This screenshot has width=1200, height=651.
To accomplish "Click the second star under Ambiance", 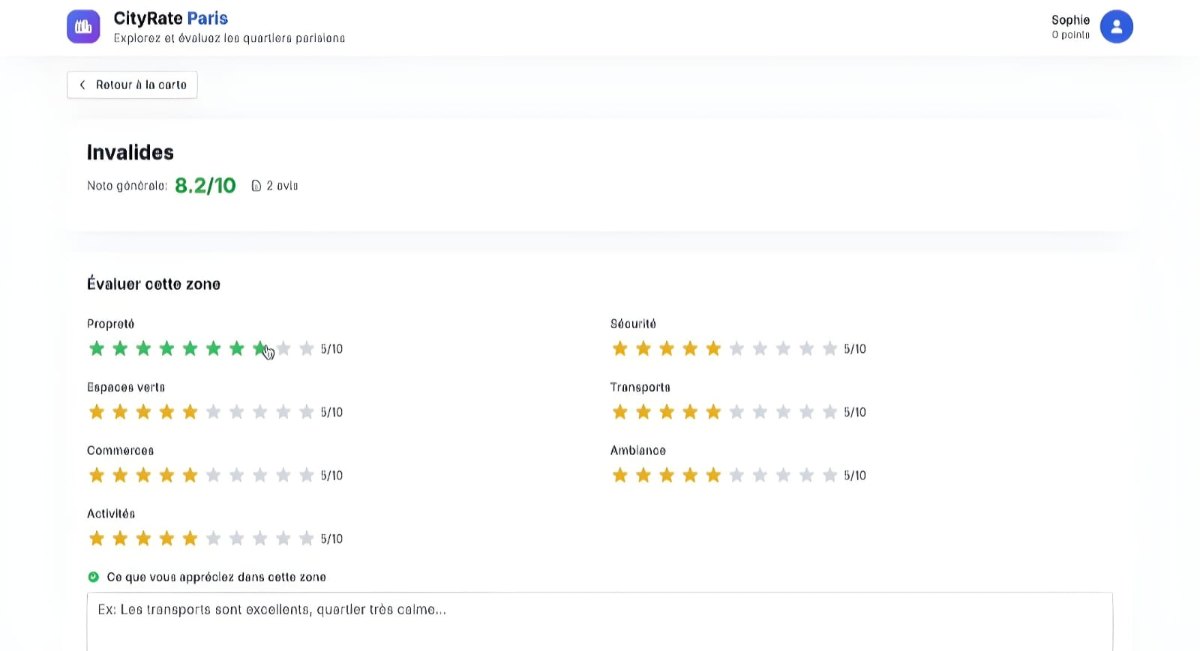I will pyautogui.click(x=643, y=475).
